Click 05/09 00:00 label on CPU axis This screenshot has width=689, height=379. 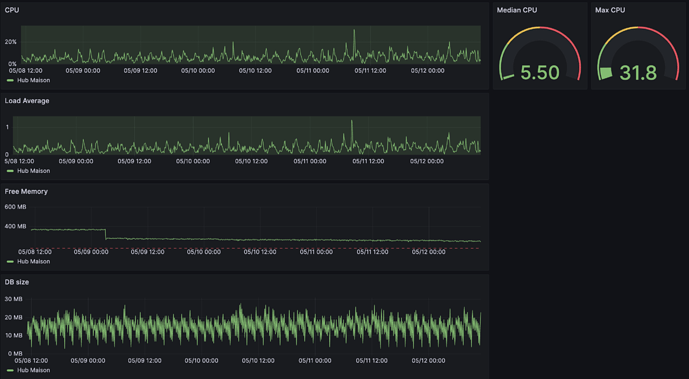[x=83, y=71]
